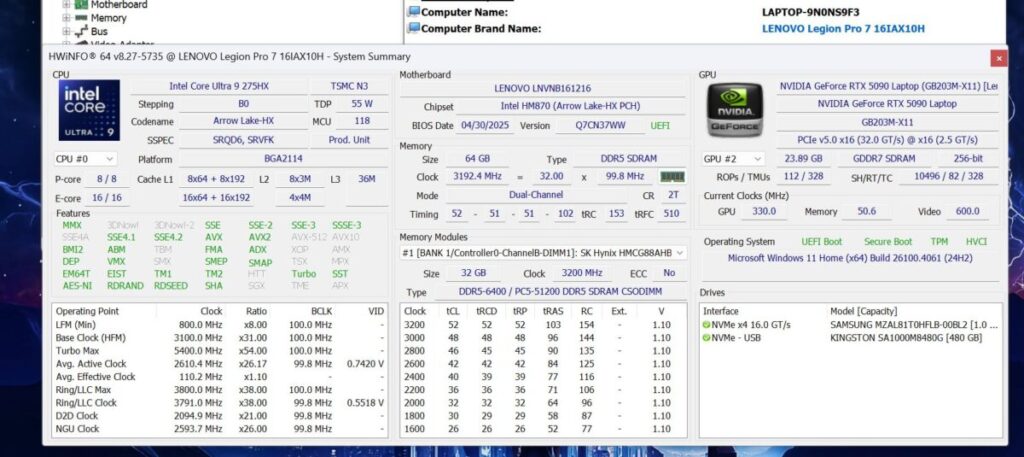Screen dimensions: 1024x457
Task: Click the green status icon for the NVMe x4 drive
Action: (x=707, y=324)
